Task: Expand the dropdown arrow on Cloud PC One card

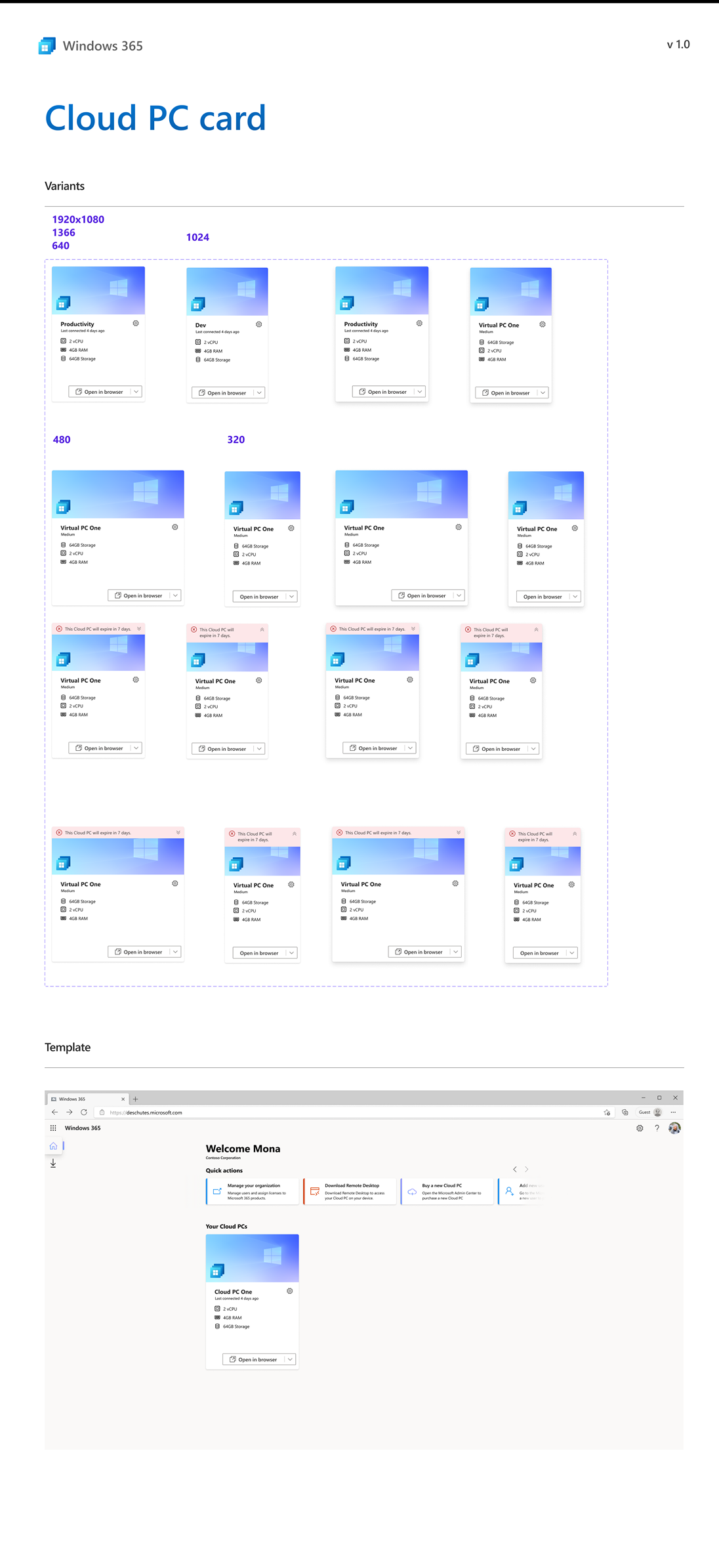Action: (x=290, y=1359)
